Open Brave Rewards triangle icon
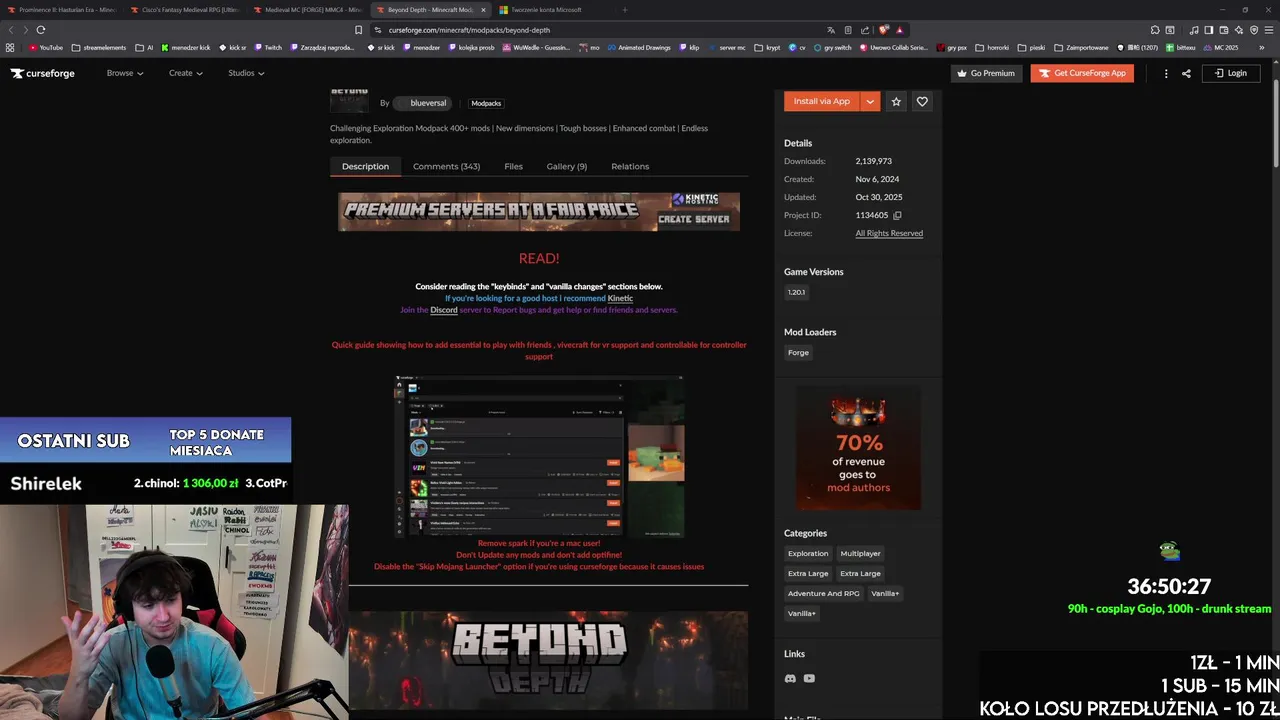This screenshot has width=1280, height=720. (900, 30)
